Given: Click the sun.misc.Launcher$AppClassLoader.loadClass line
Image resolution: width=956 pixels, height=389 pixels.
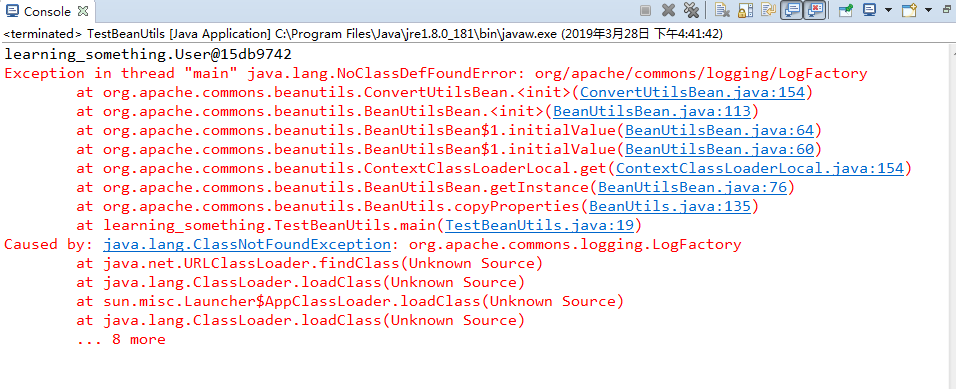Looking at the screenshot, I should click(x=350, y=301).
